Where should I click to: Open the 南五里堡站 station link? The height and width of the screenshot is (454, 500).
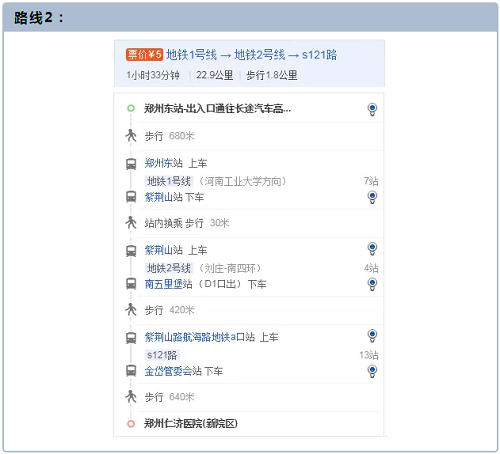tap(168, 284)
